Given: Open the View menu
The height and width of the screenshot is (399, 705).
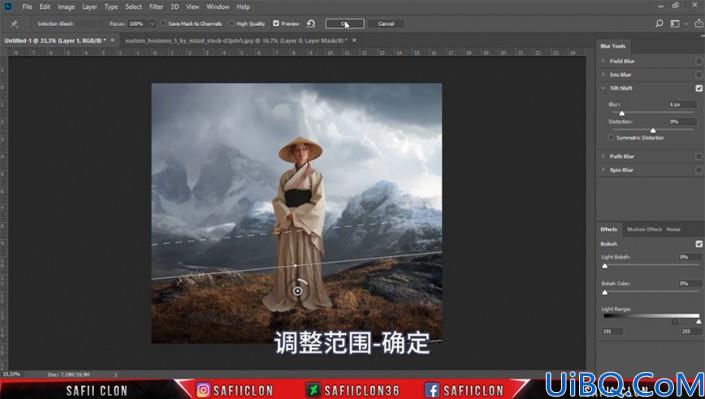Looking at the screenshot, I should [x=192, y=7].
